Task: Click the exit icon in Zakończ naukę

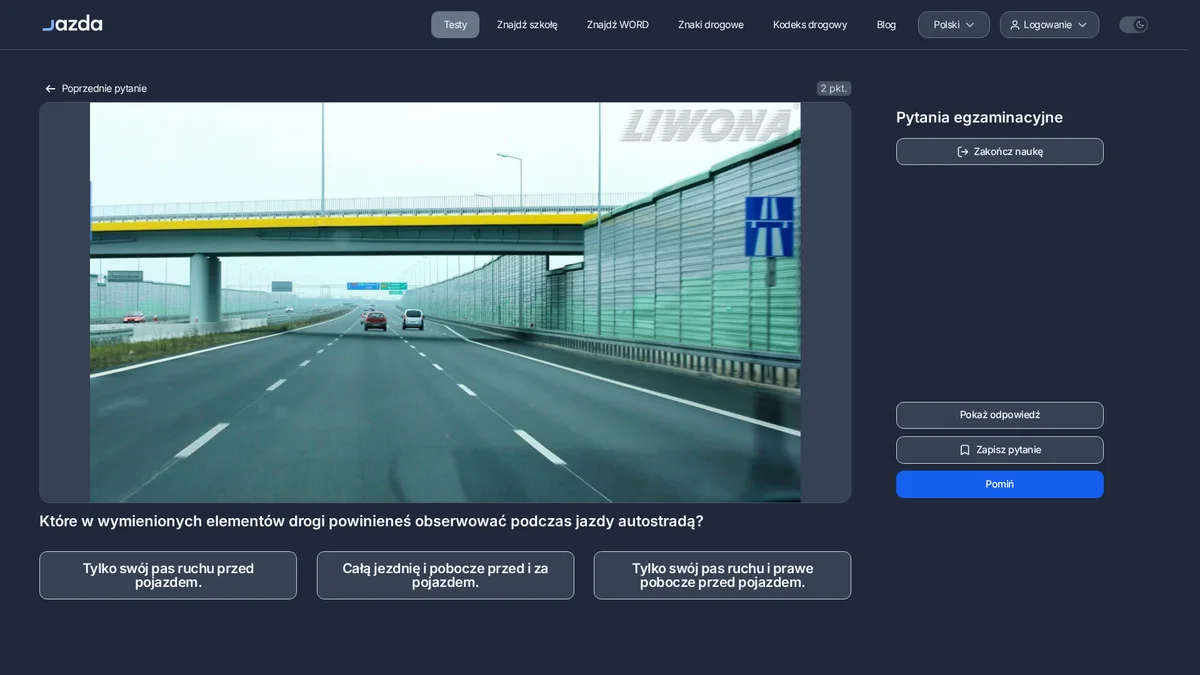Action: tap(963, 152)
